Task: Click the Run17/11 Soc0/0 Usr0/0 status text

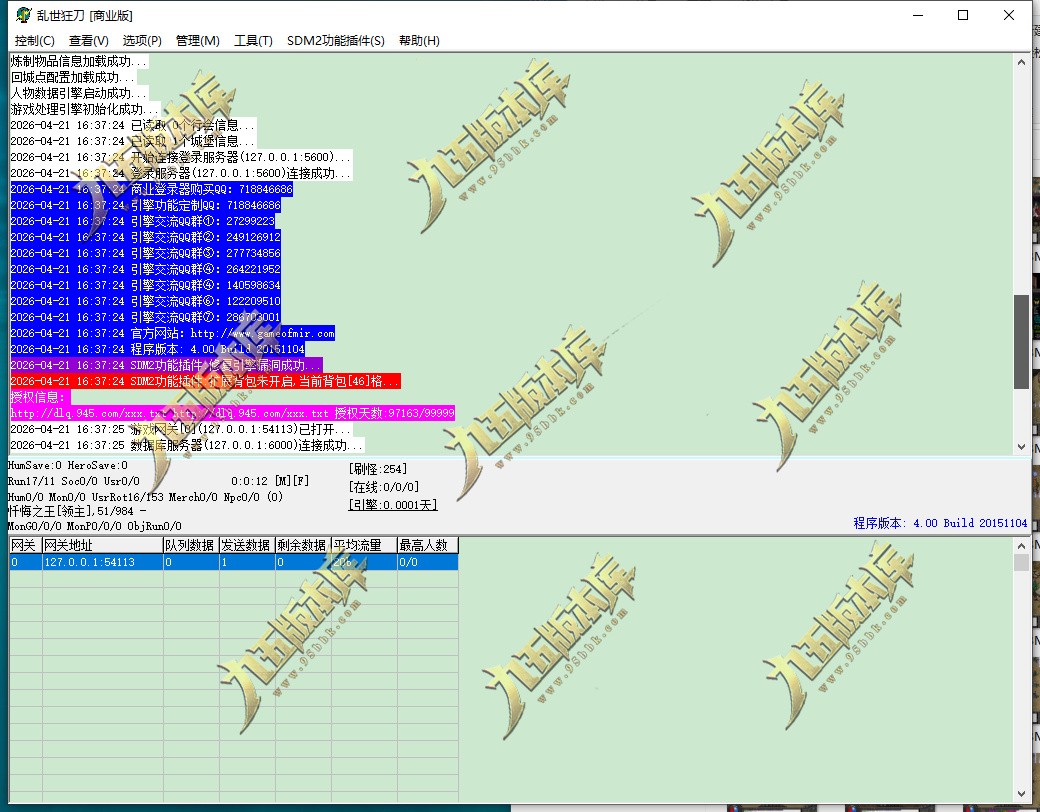Action: [x=74, y=481]
